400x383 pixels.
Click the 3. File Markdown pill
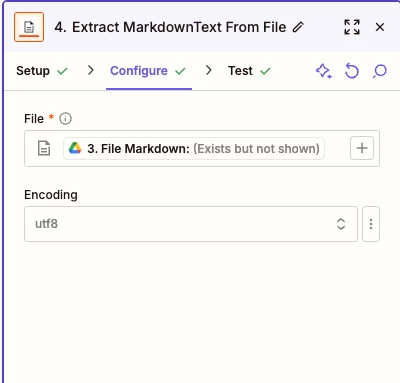click(x=194, y=148)
